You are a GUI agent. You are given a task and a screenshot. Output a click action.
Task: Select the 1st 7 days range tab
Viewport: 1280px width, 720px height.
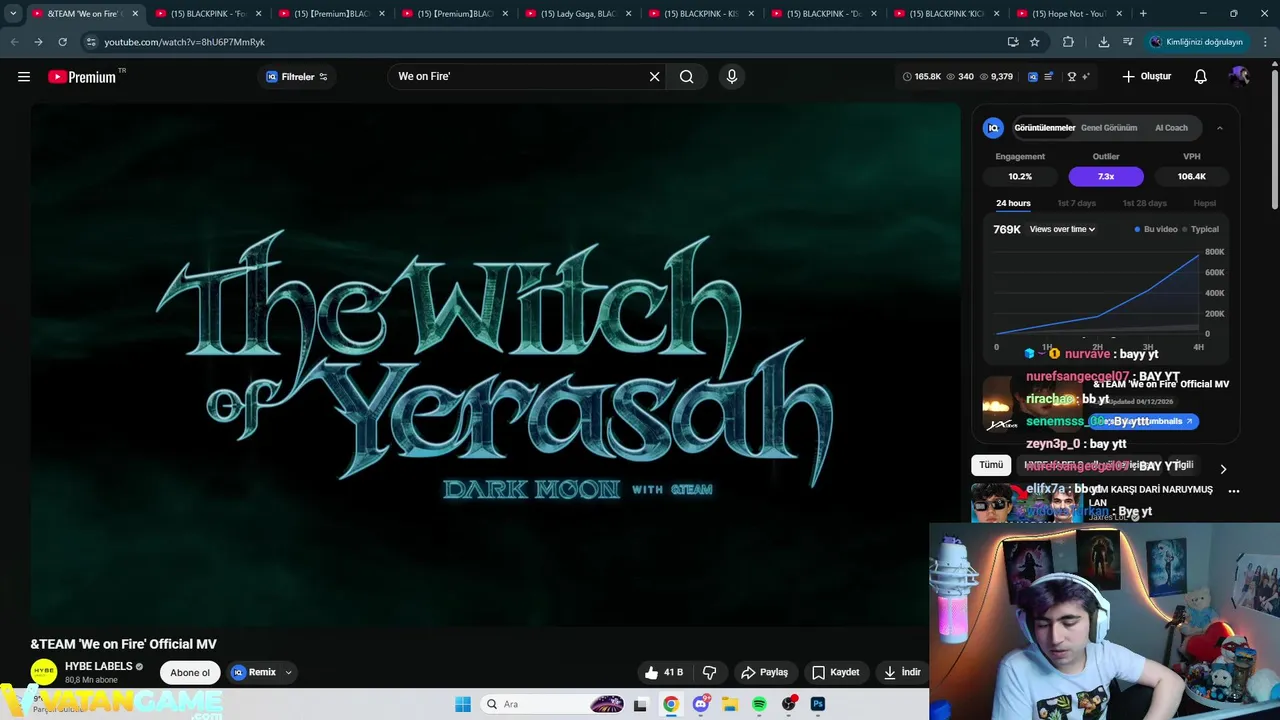[x=1077, y=203]
